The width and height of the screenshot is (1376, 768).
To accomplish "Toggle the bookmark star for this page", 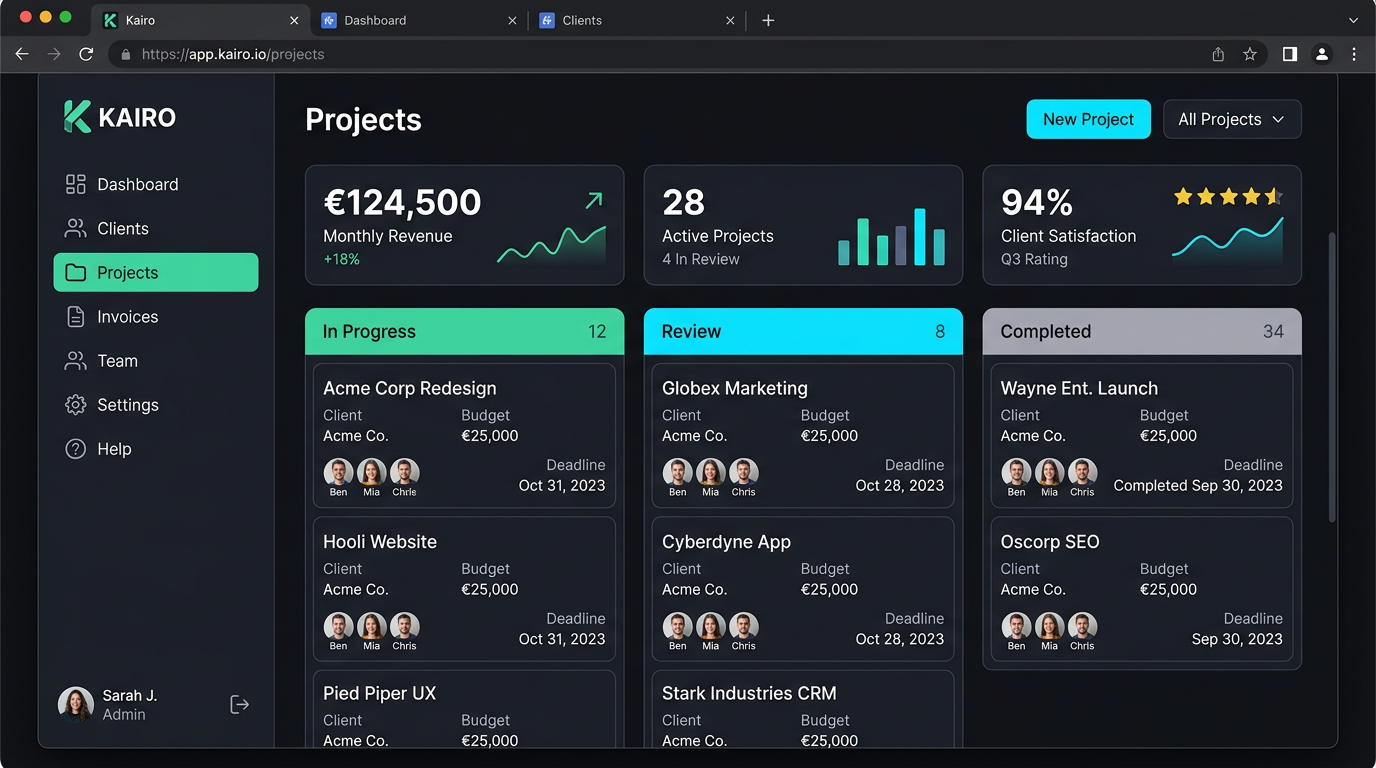I will point(1250,54).
